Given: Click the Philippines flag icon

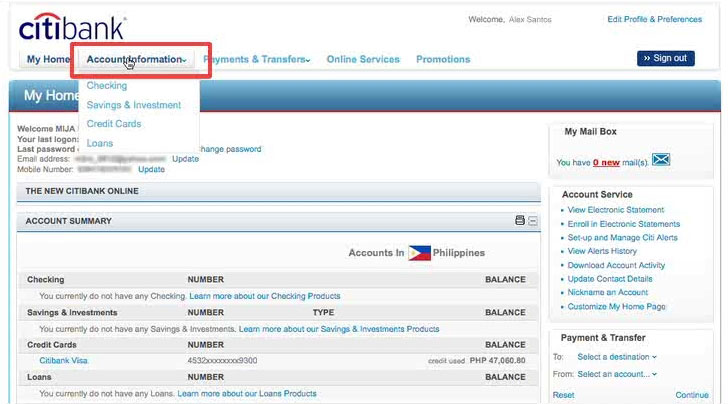Looking at the screenshot, I should 419,253.
